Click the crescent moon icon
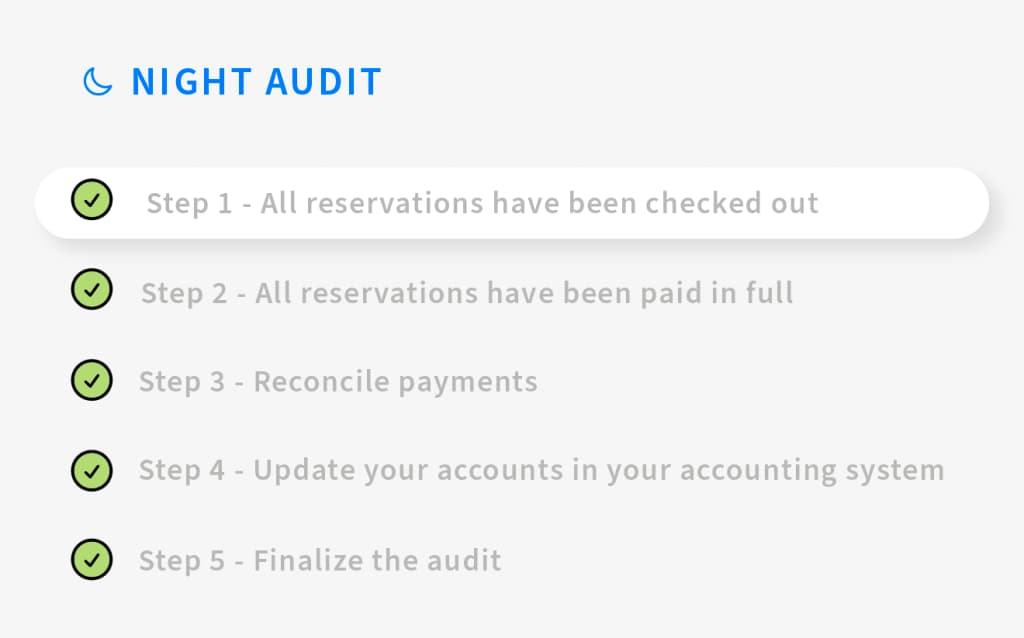 click(97, 82)
